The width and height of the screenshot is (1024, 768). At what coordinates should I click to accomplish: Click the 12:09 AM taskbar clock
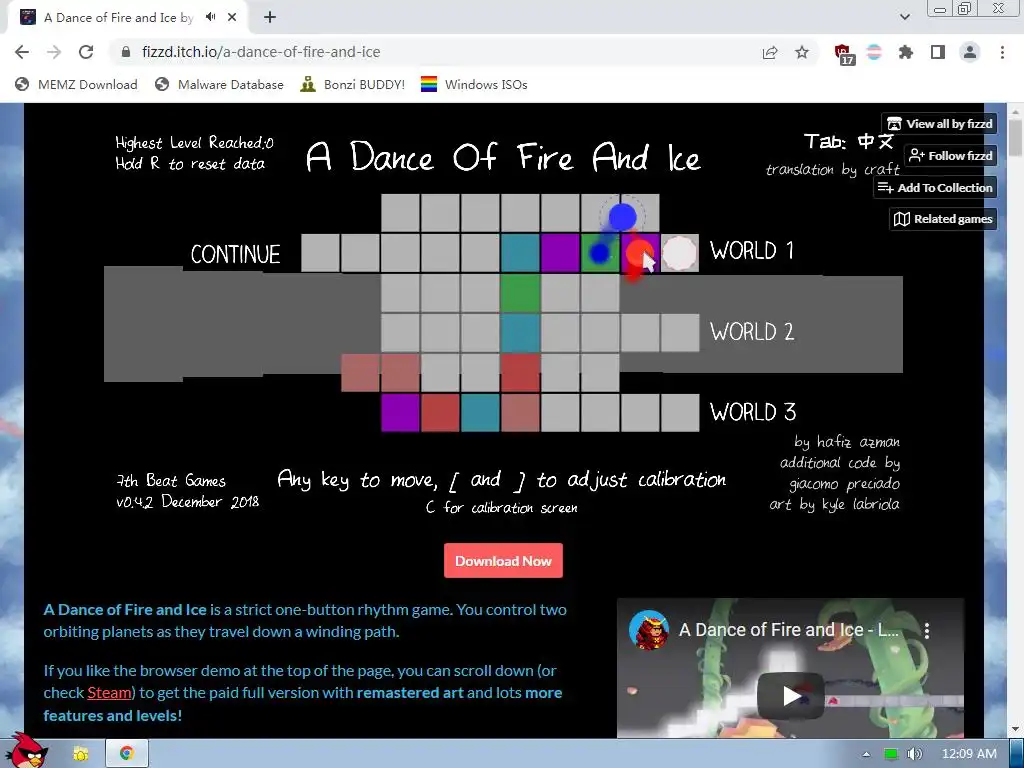click(969, 754)
